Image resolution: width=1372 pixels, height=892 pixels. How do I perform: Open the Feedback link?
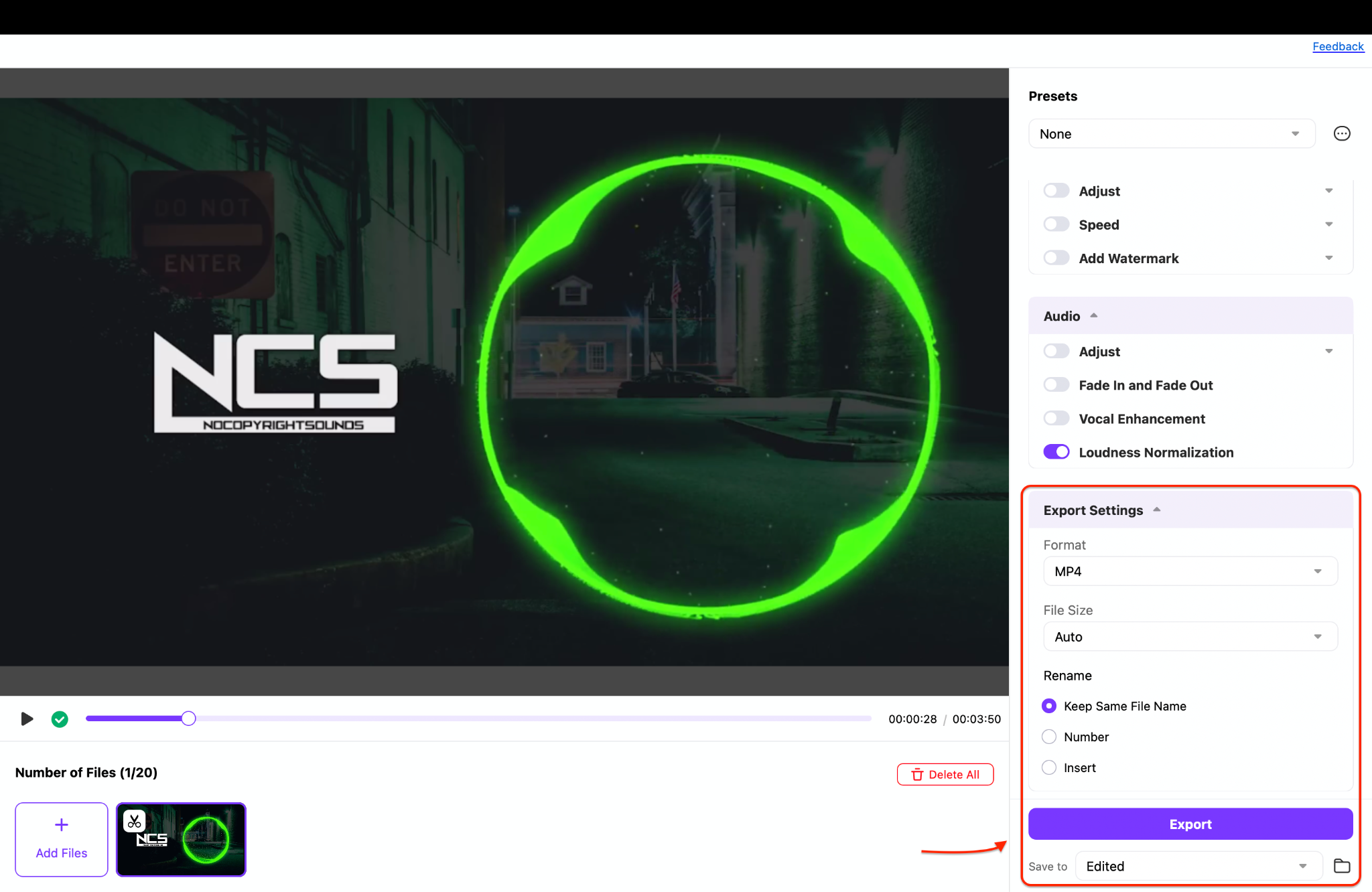1338,46
